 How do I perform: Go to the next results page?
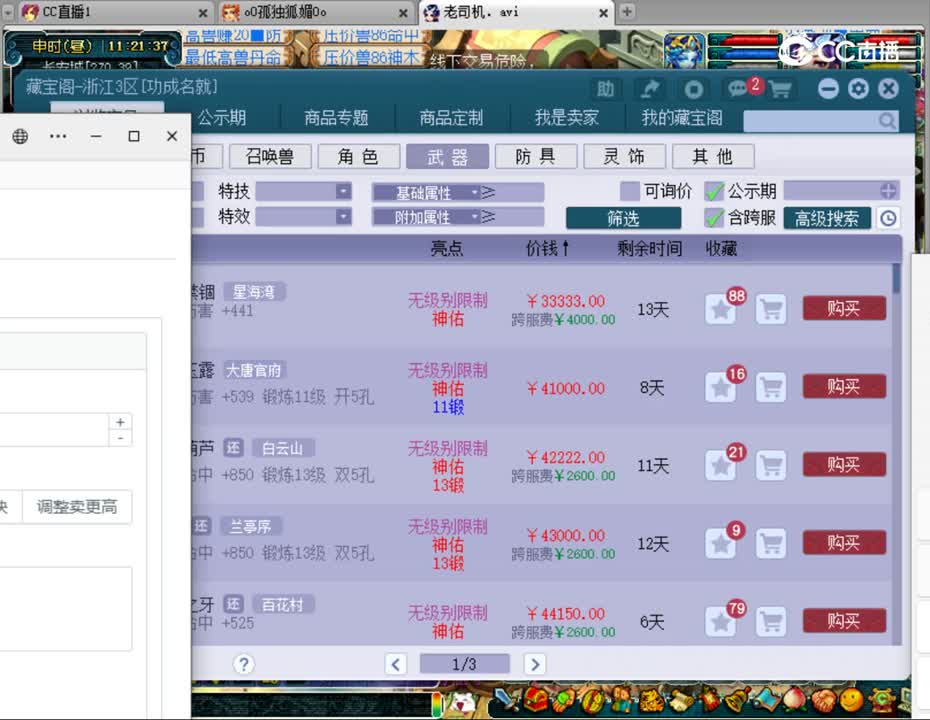pos(534,664)
